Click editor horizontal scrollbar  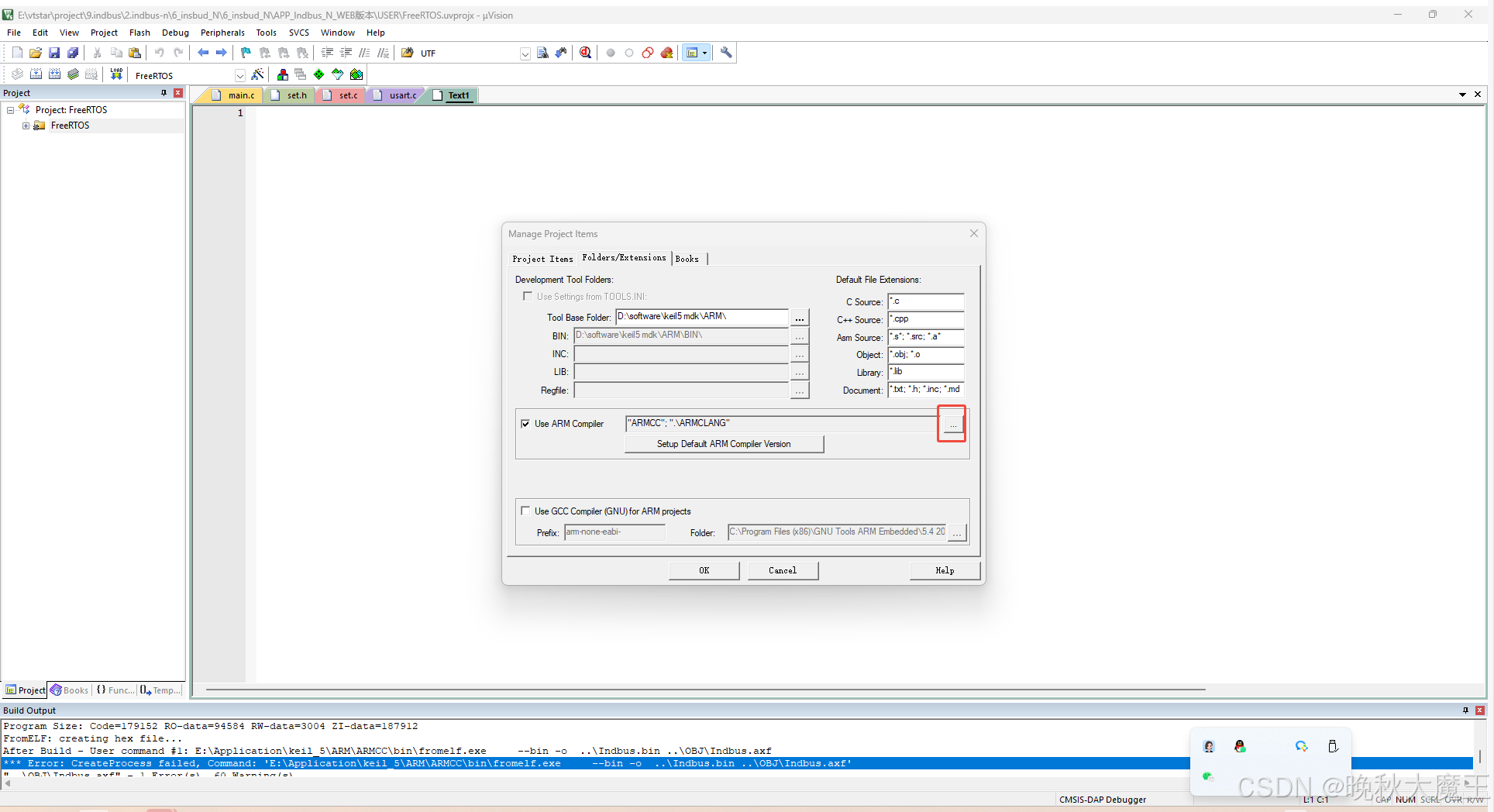coord(705,689)
